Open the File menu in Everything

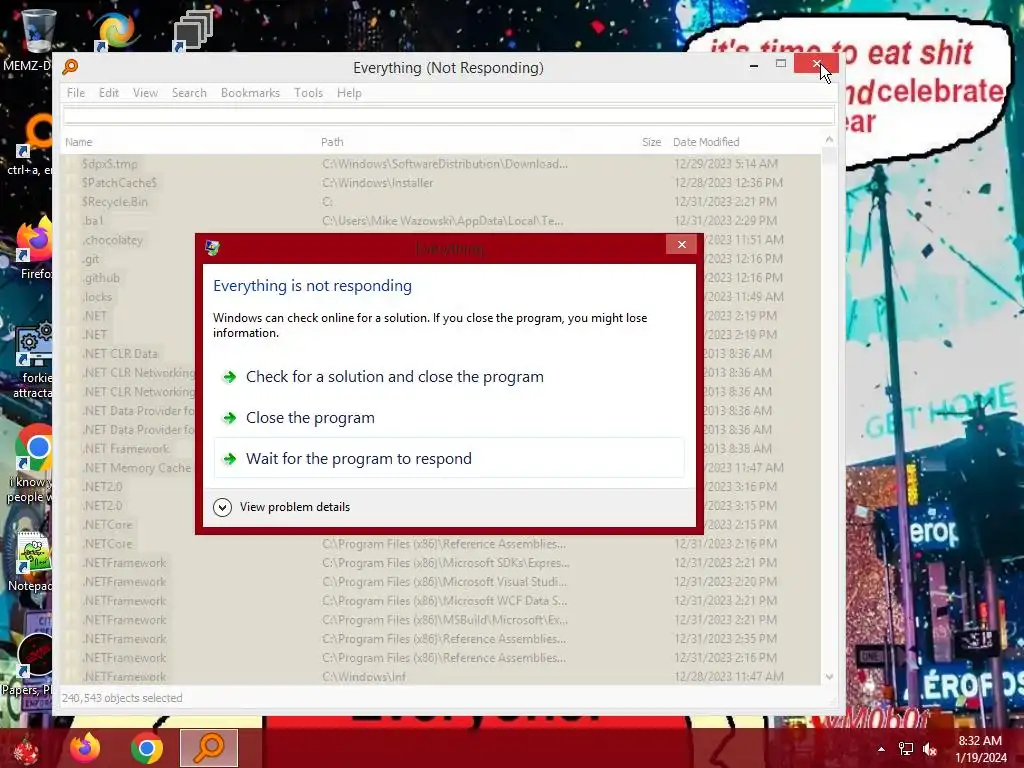(x=76, y=93)
